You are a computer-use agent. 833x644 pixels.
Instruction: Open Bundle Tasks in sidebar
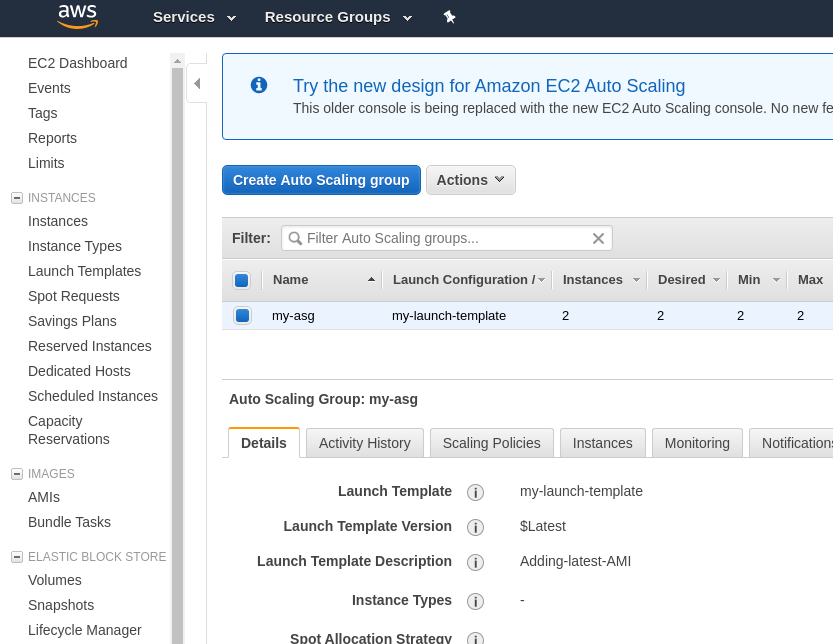pyautogui.click(x=70, y=522)
